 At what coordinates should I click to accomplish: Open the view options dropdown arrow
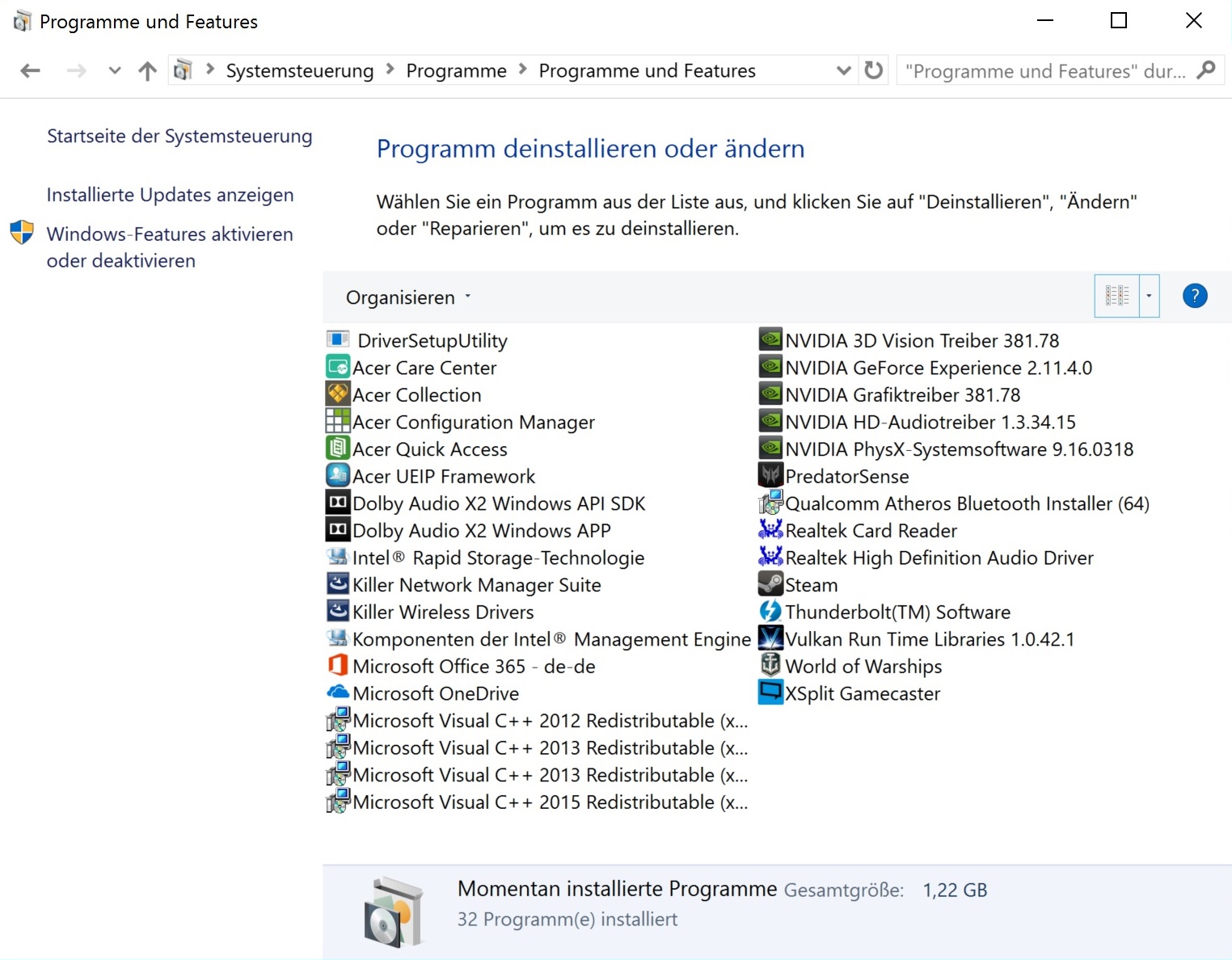(x=1149, y=296)
